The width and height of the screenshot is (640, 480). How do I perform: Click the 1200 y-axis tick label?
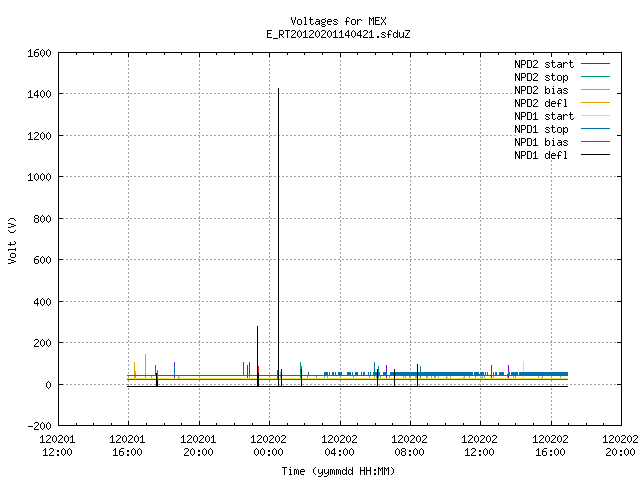[39, 136]
